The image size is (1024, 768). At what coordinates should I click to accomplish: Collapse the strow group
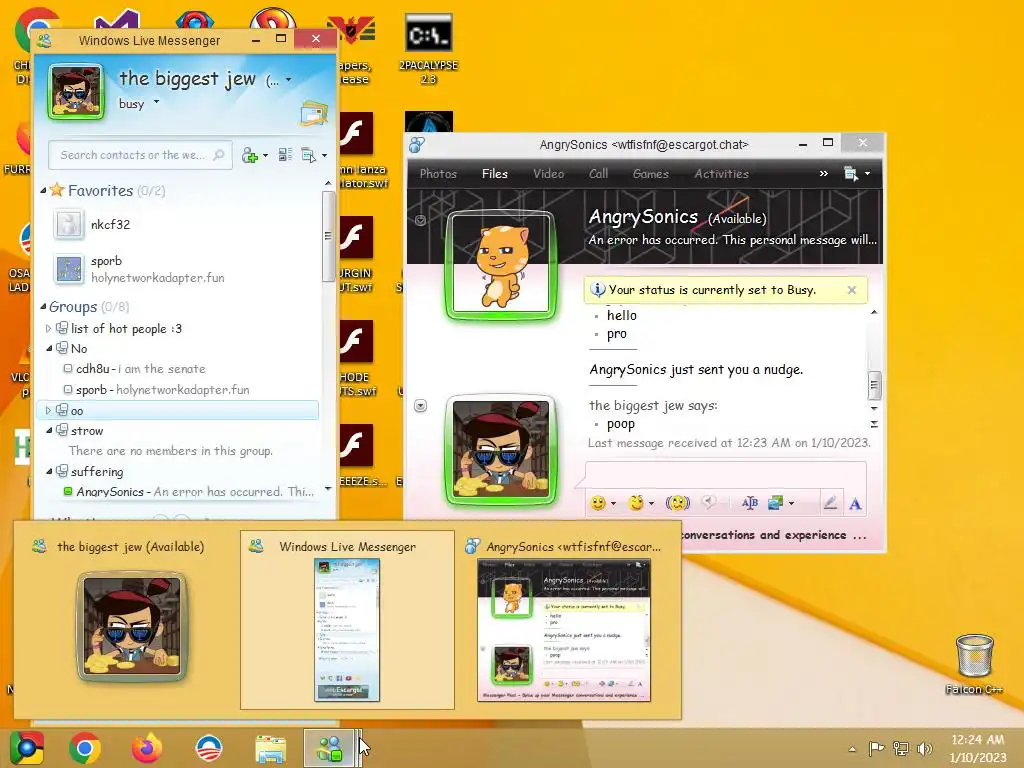click(x=49, y=431)
